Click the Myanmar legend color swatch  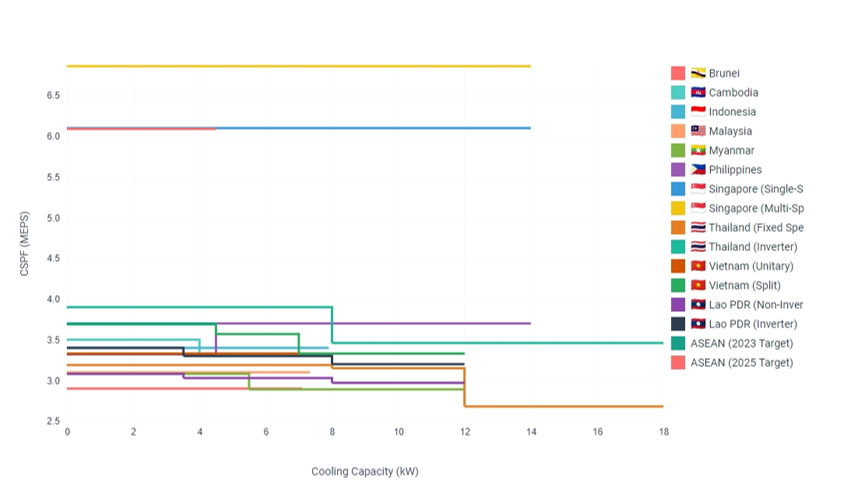click(678, 150)
